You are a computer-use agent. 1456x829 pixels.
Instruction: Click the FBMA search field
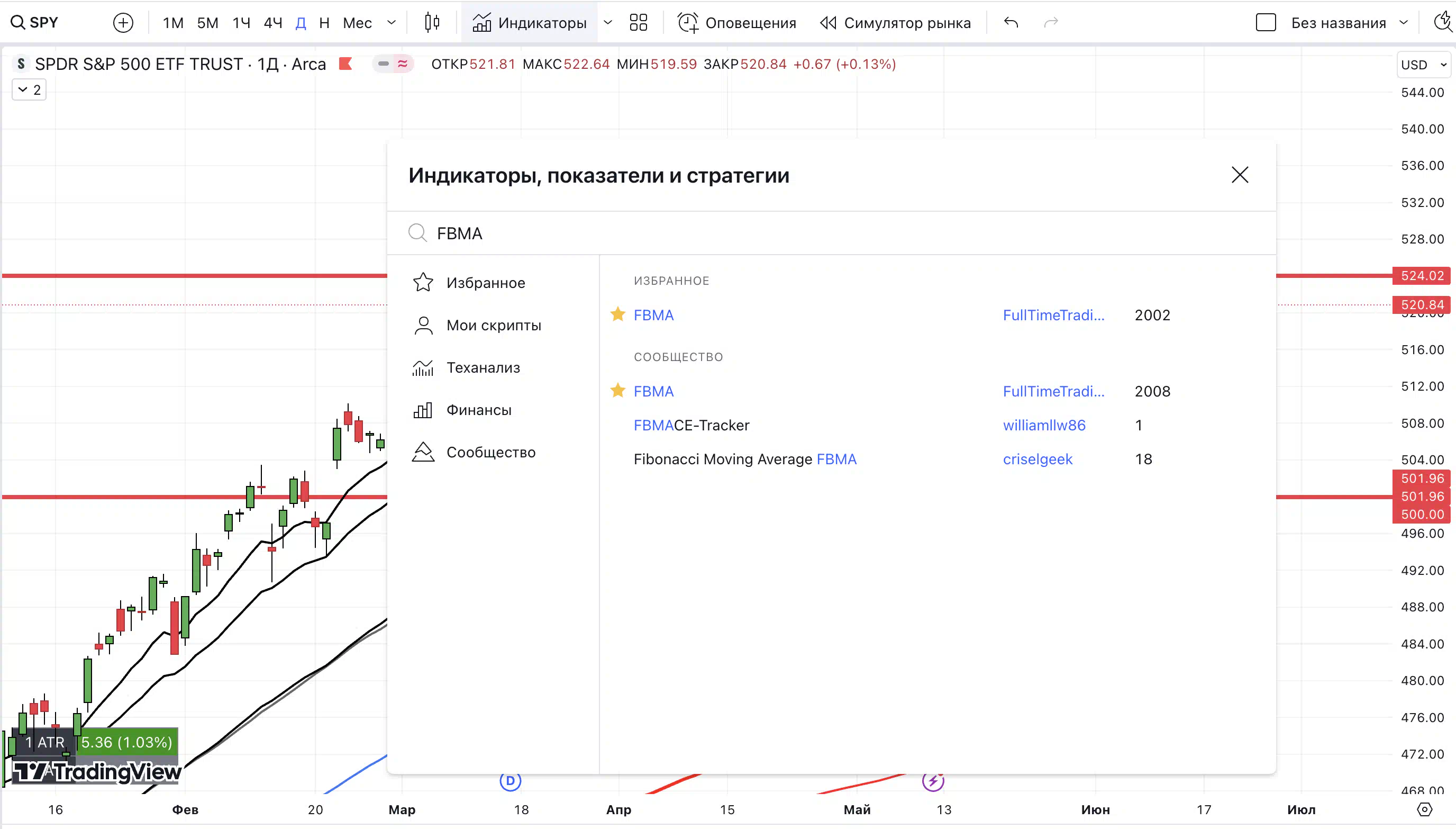point(831,233)
